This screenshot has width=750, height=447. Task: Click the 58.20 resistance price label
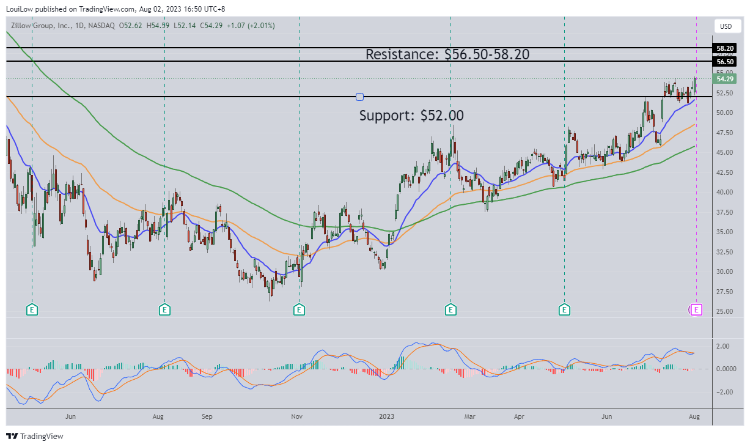pyautogui.click(x=725, y=48)
